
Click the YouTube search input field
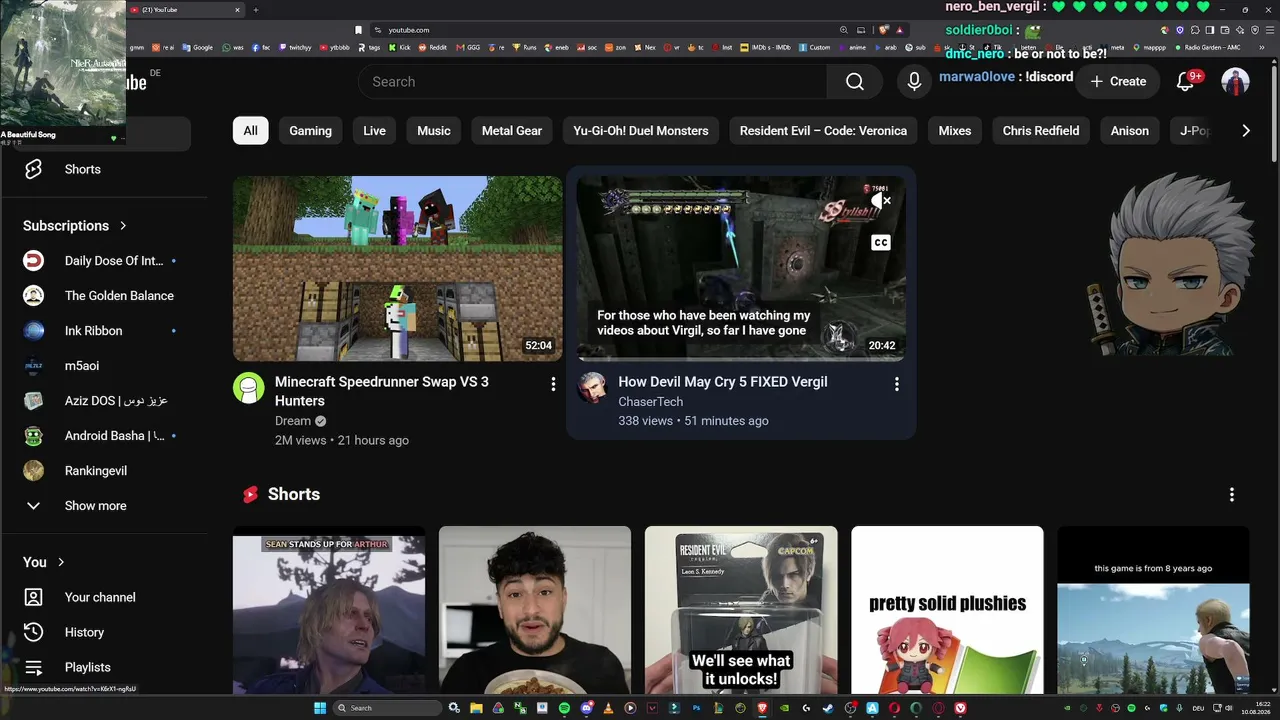(592, 82)
